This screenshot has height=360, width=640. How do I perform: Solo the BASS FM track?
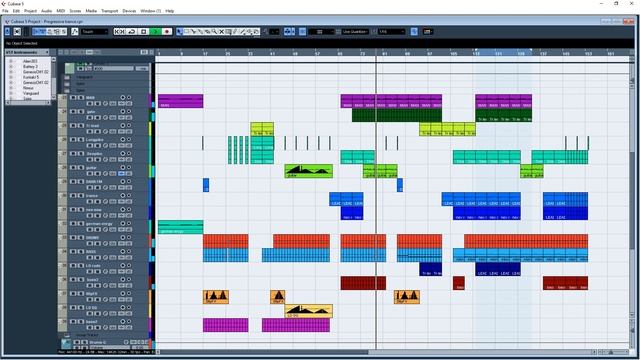tap(81, 182)
